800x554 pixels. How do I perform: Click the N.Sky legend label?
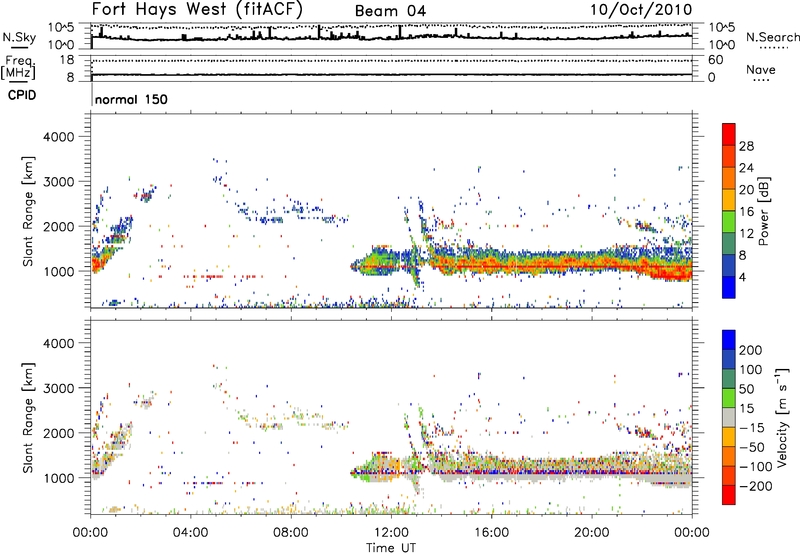click(x=19, y=37)
